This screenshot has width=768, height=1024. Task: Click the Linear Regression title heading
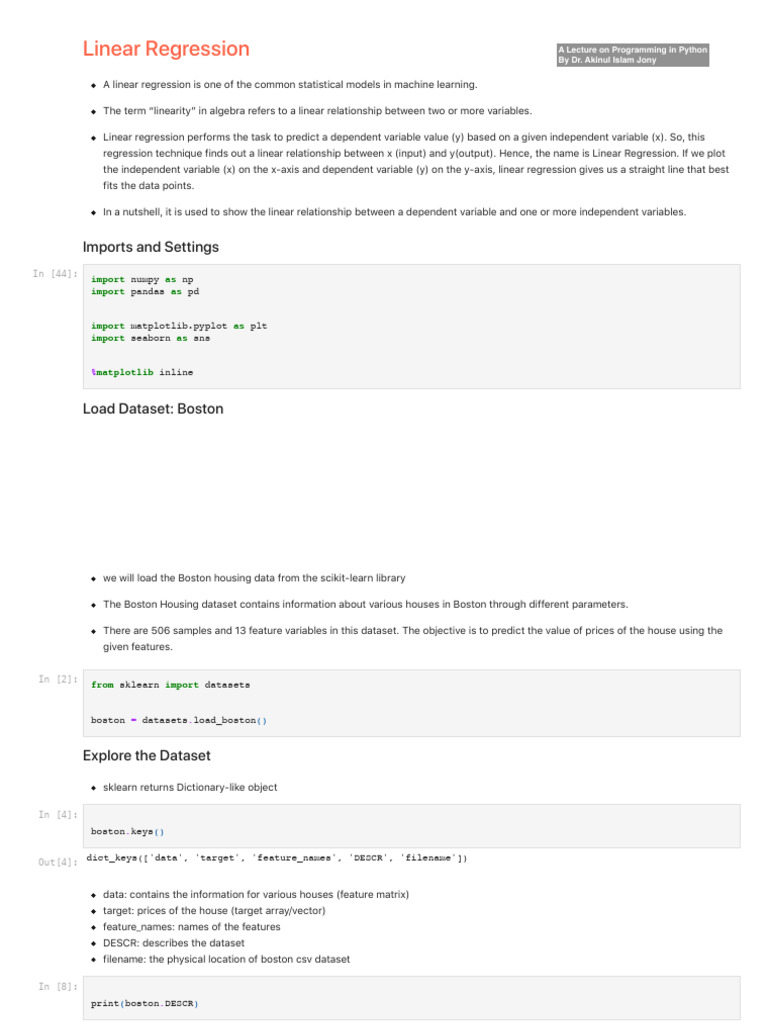166,49
